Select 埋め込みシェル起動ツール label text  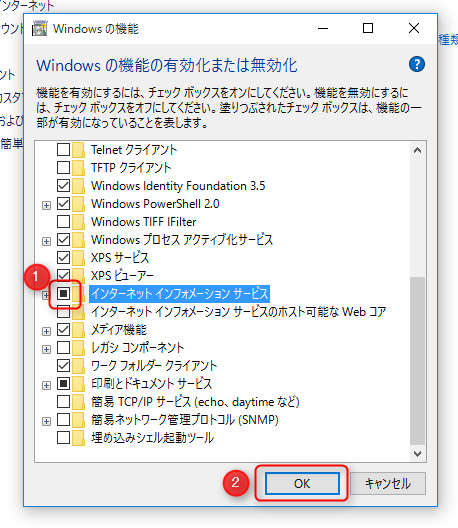coord(153,438)
